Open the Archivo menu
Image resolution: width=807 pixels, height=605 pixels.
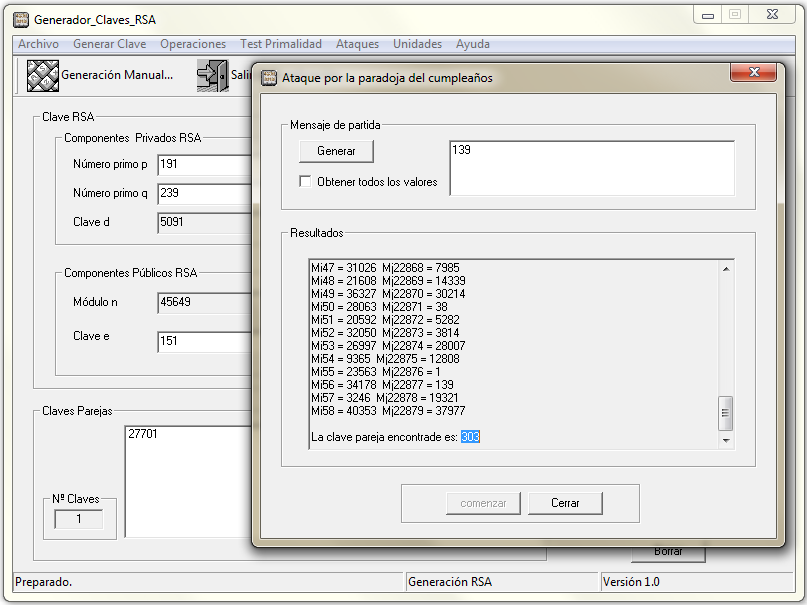tap(38, 44)
